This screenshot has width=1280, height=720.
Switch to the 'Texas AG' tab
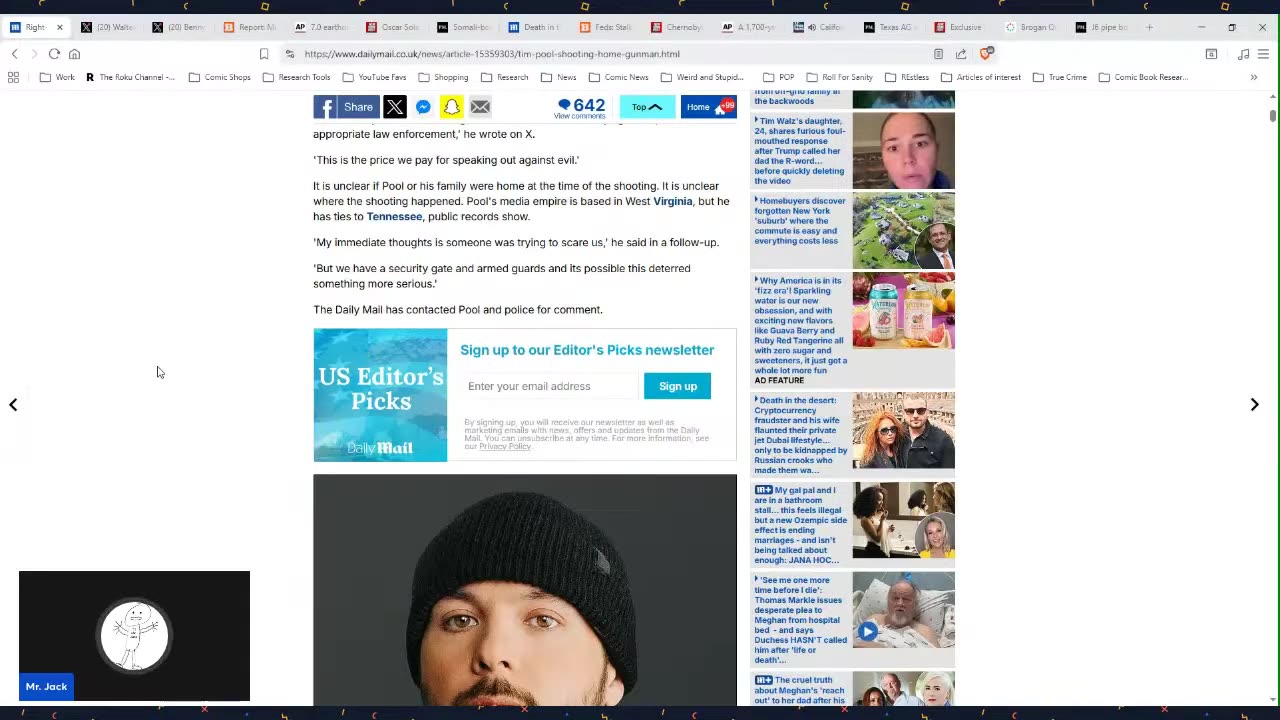coord(891,27)
